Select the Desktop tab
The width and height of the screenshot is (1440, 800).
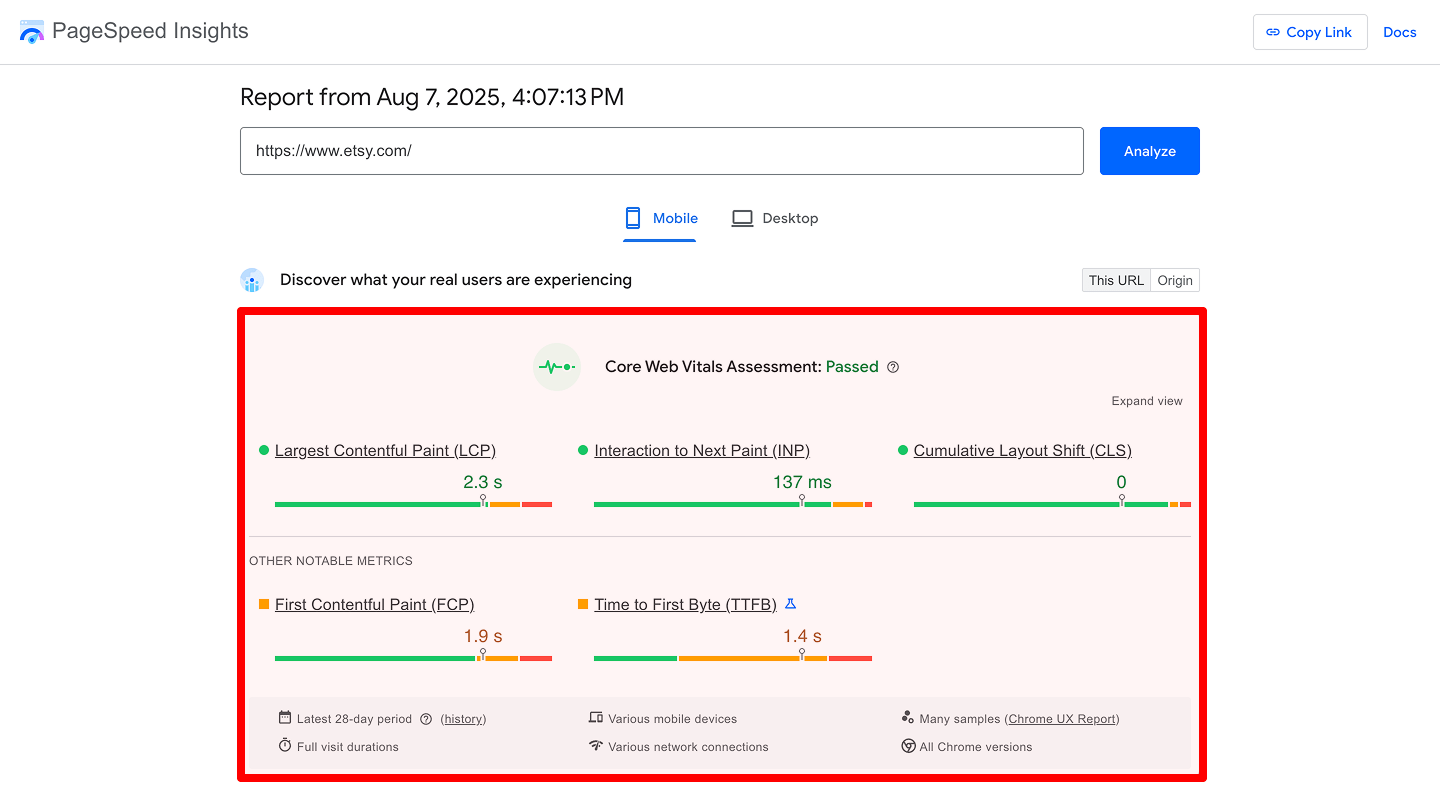pos(775,218)
